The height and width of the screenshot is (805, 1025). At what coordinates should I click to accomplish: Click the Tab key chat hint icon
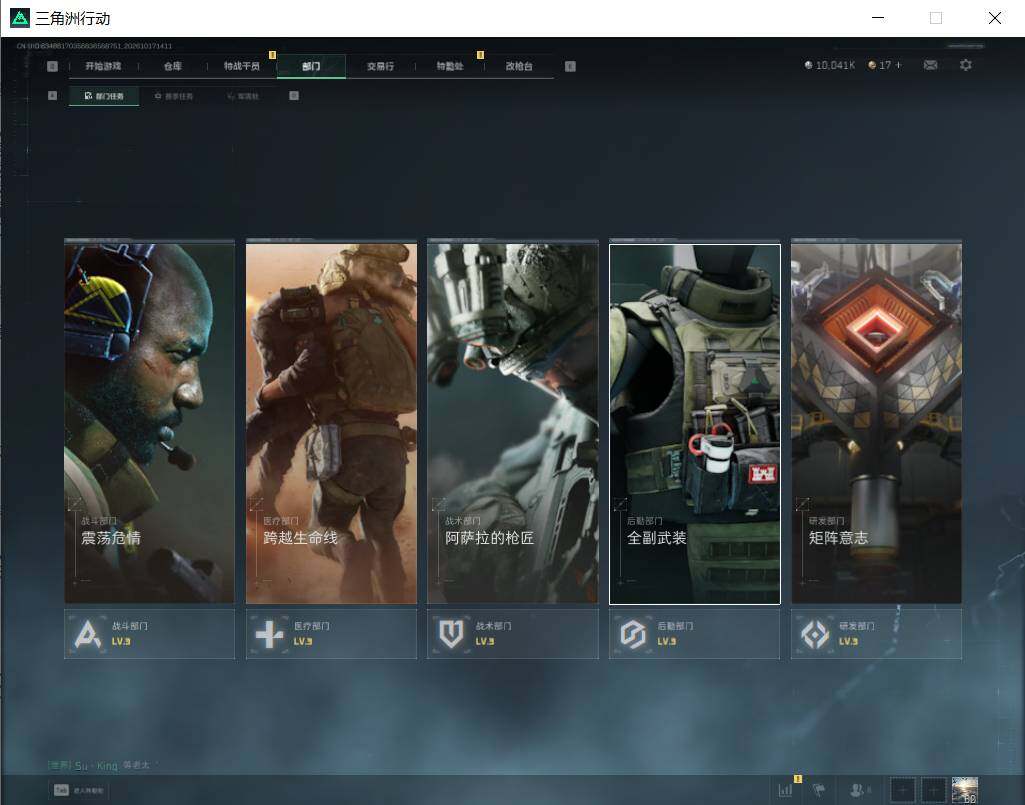tap(61, 790)
